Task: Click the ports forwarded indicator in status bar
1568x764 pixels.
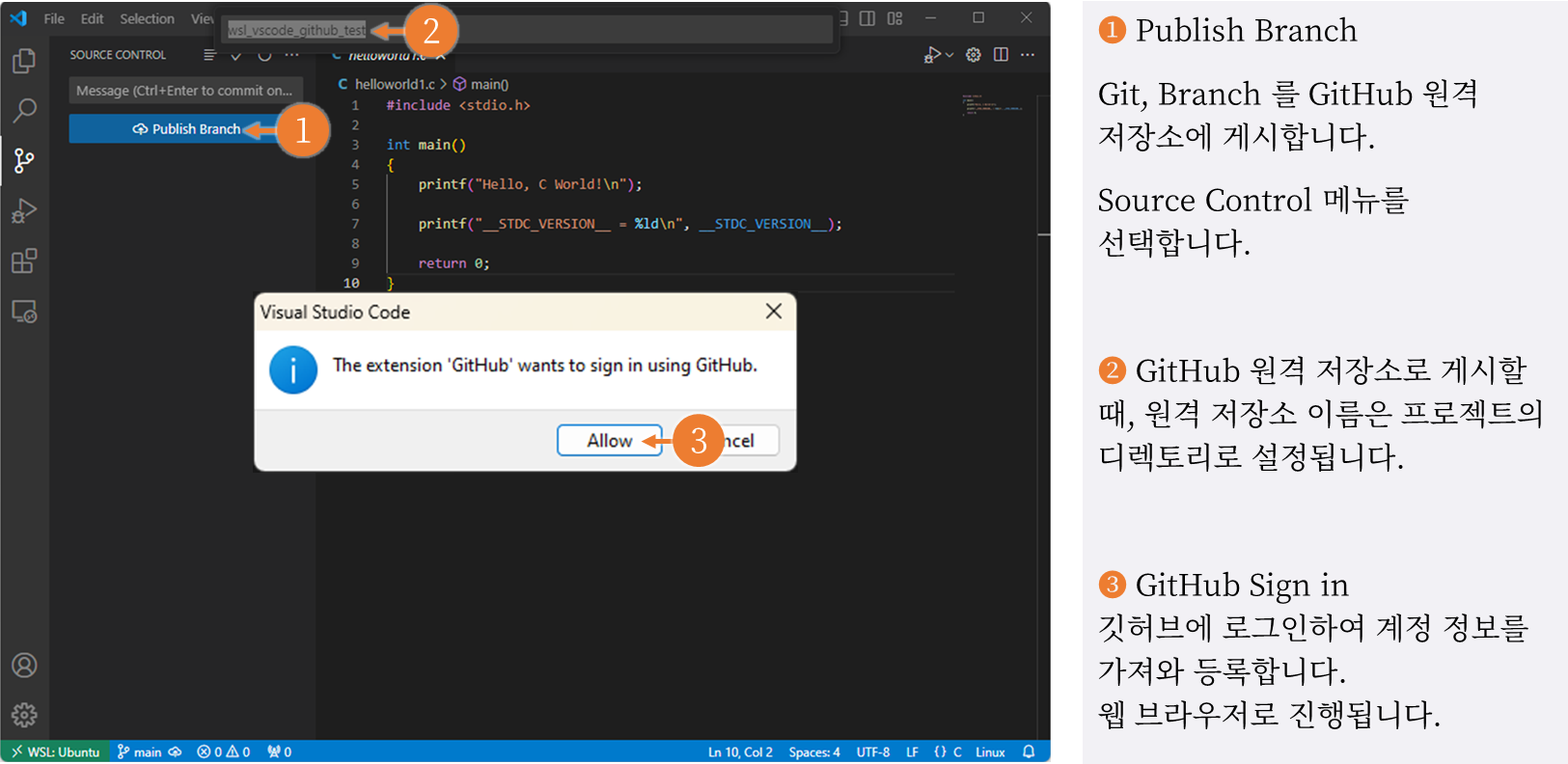Action: click(x=280, y=752)
